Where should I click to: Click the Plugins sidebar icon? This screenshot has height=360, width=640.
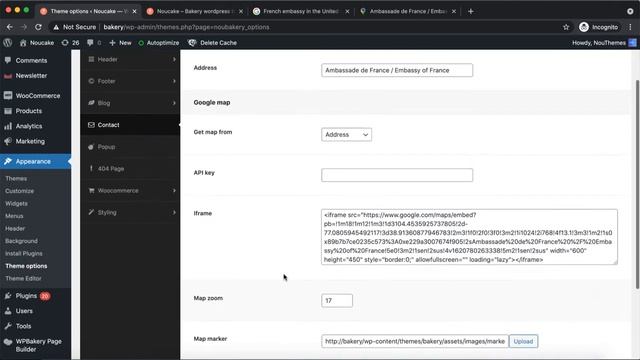coord(8,296)
